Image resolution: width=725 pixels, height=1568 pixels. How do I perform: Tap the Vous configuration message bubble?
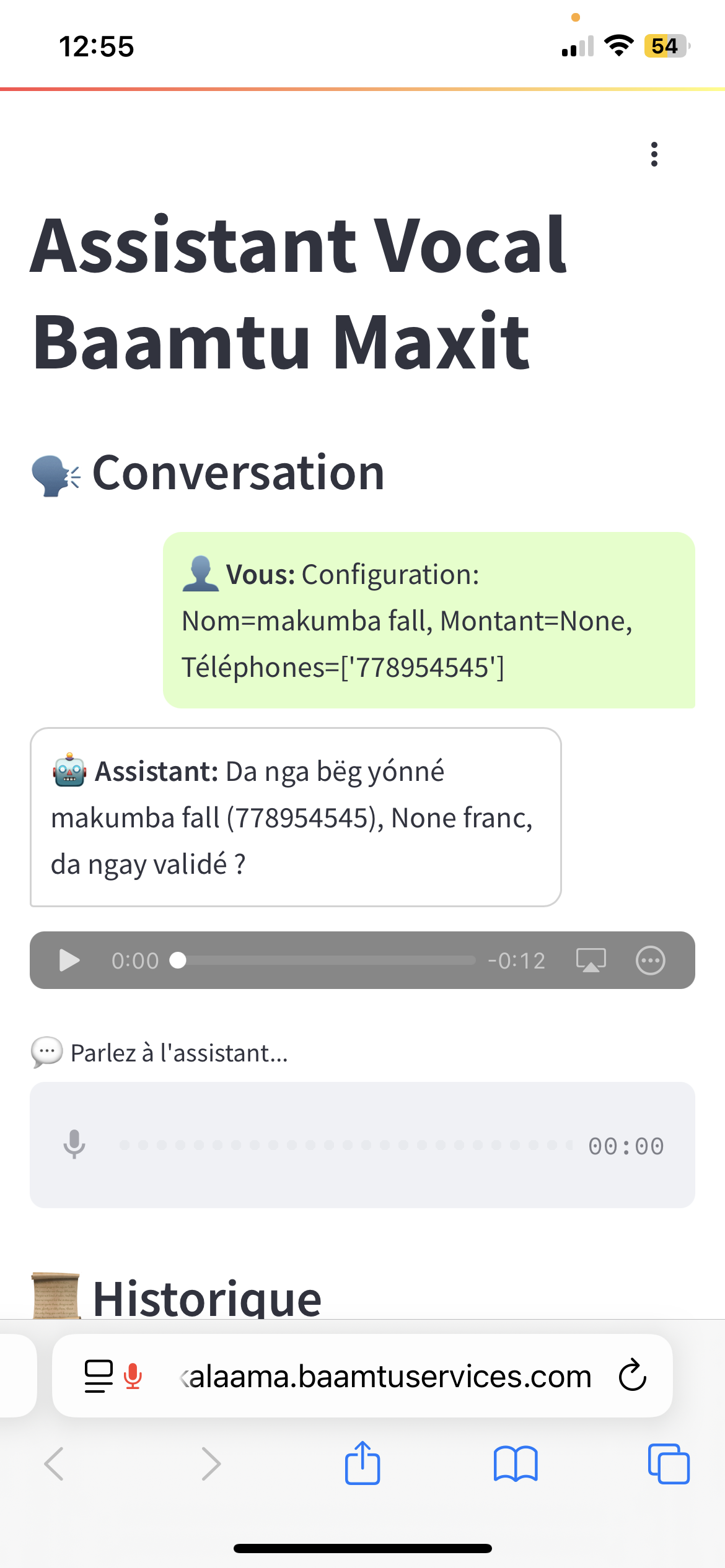click(x=428, y=620)
